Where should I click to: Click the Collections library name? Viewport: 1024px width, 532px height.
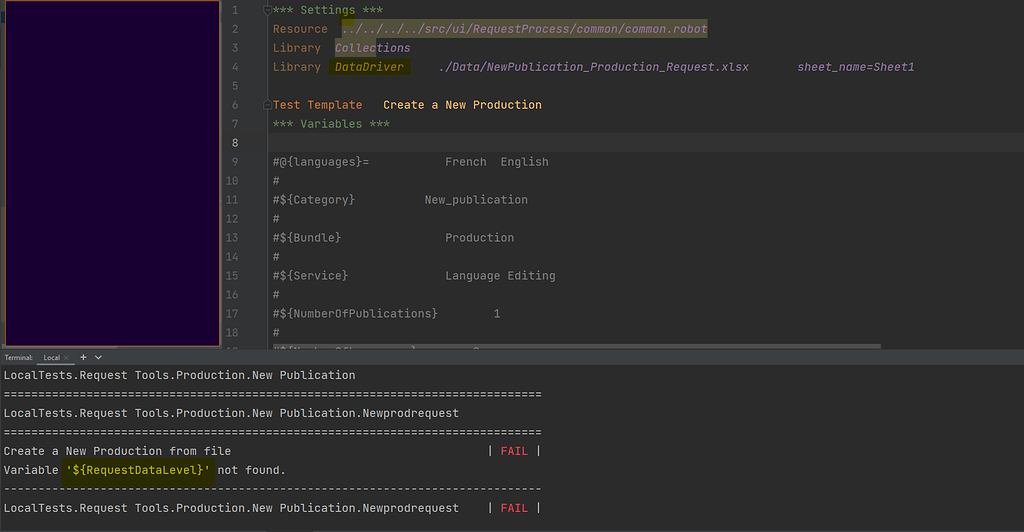point(372,48)
